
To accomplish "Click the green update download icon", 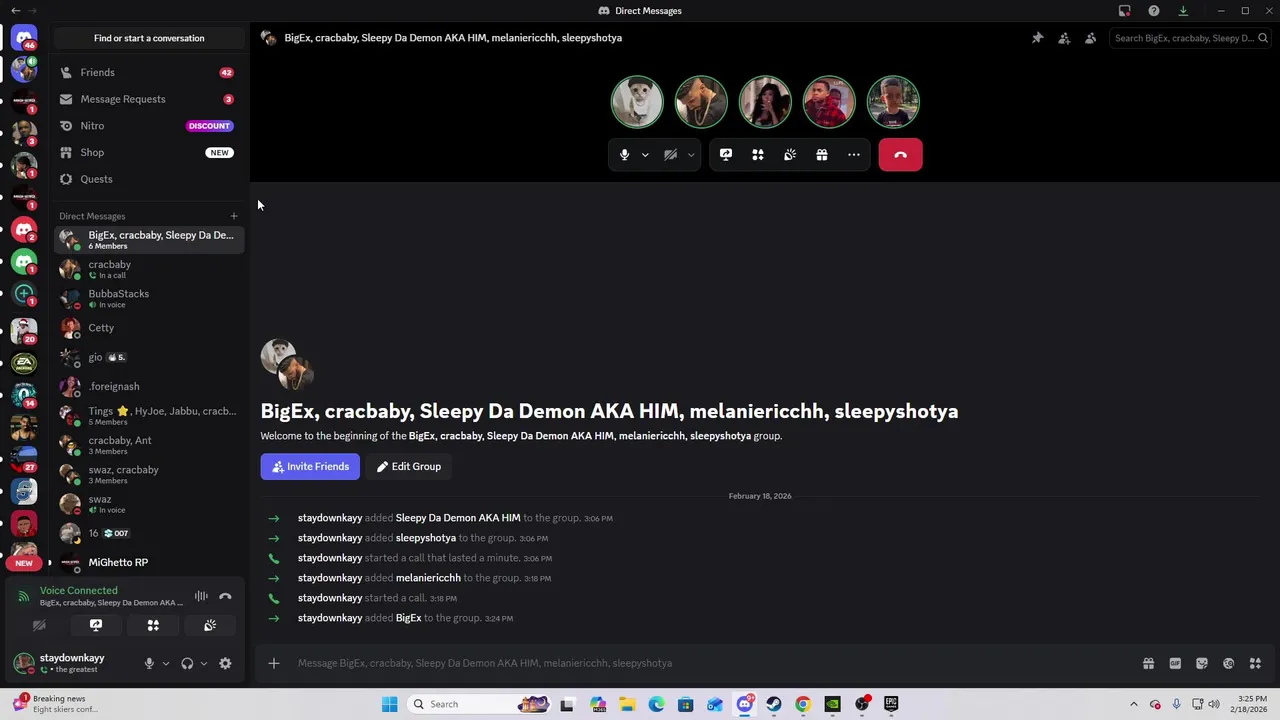I will tap(1183, 11).
